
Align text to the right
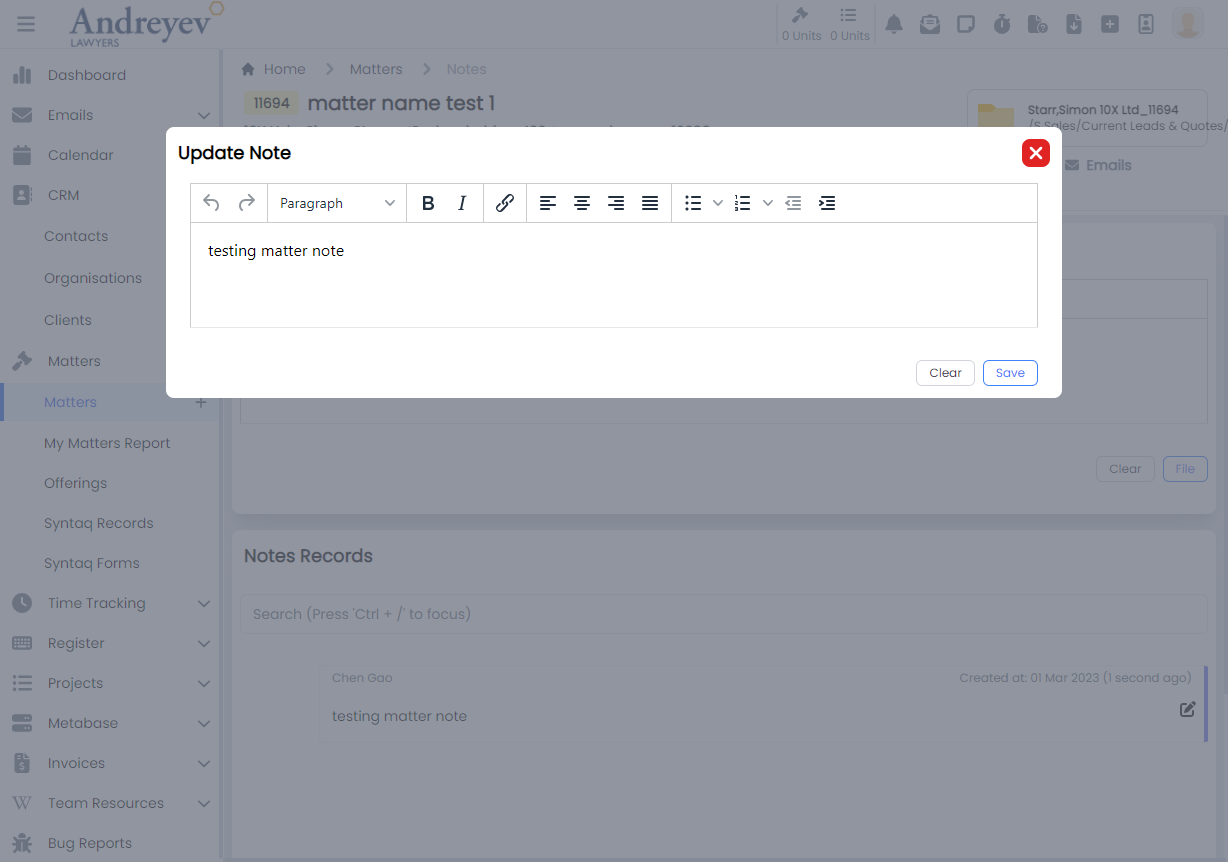click(x=616, y=203)
